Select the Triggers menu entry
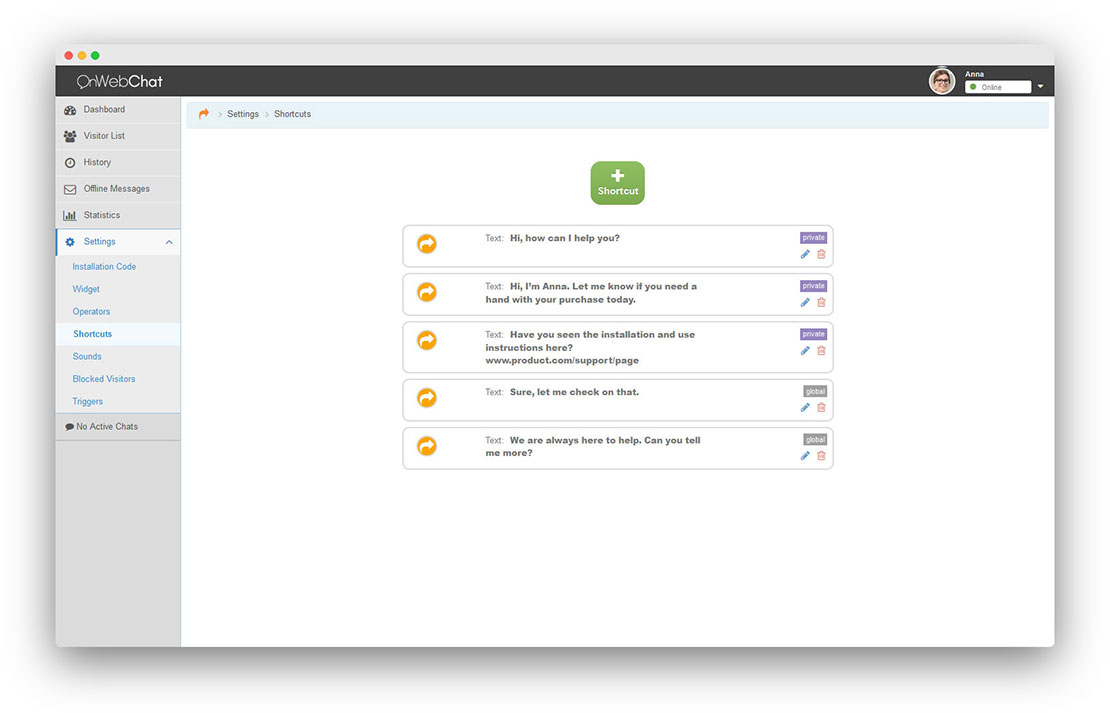The width and height of the screenshot is (1110, 713). point(88,401)
